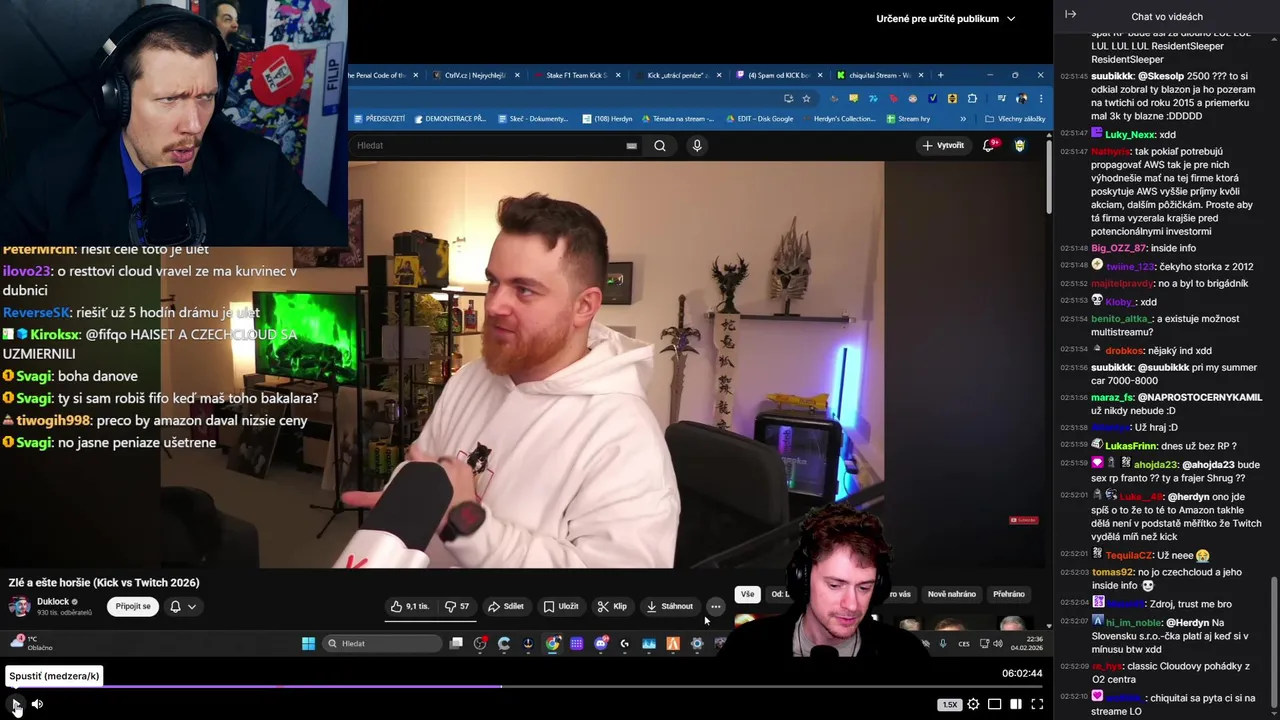
Task: Click the Uložit save button
Action: click(561, 606)
